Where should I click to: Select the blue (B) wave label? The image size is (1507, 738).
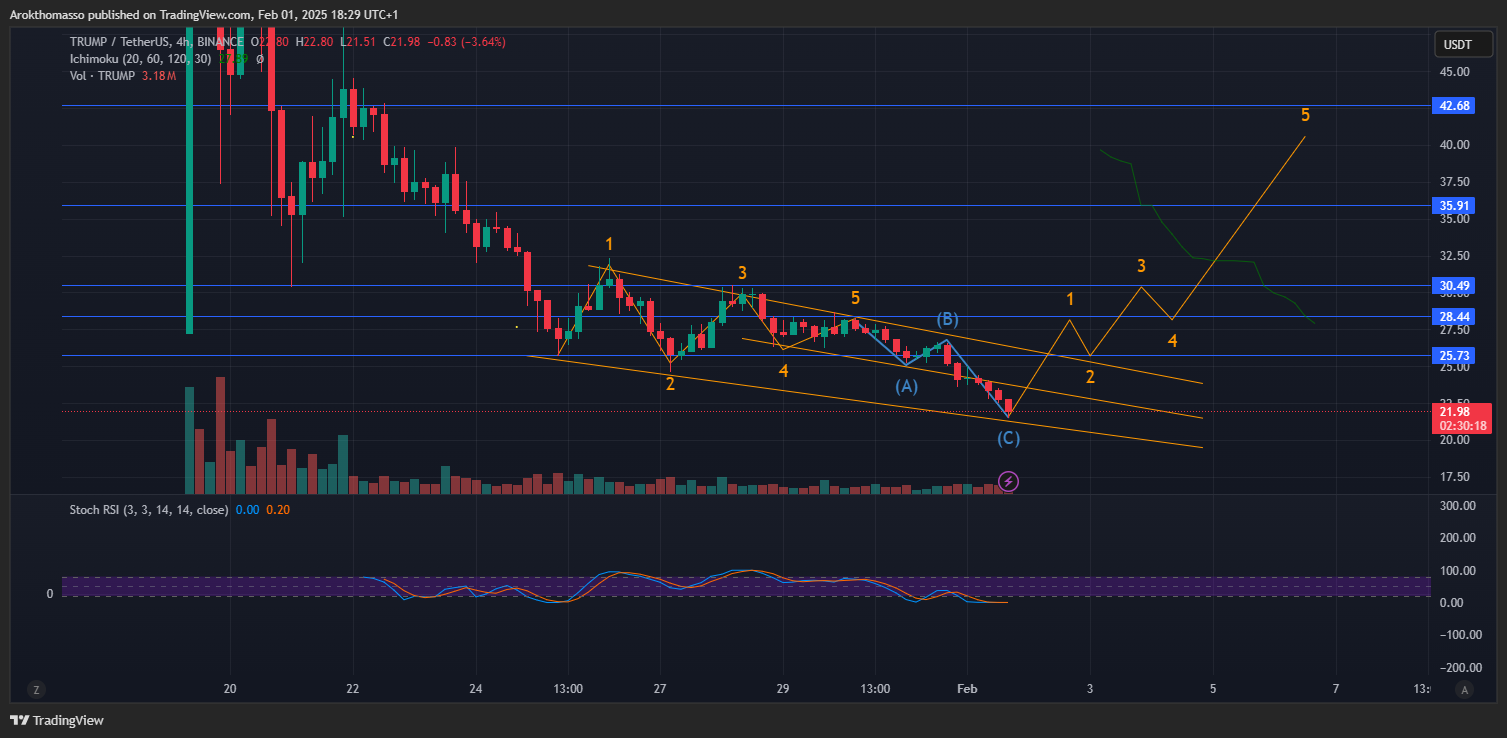tap(947, 320)
